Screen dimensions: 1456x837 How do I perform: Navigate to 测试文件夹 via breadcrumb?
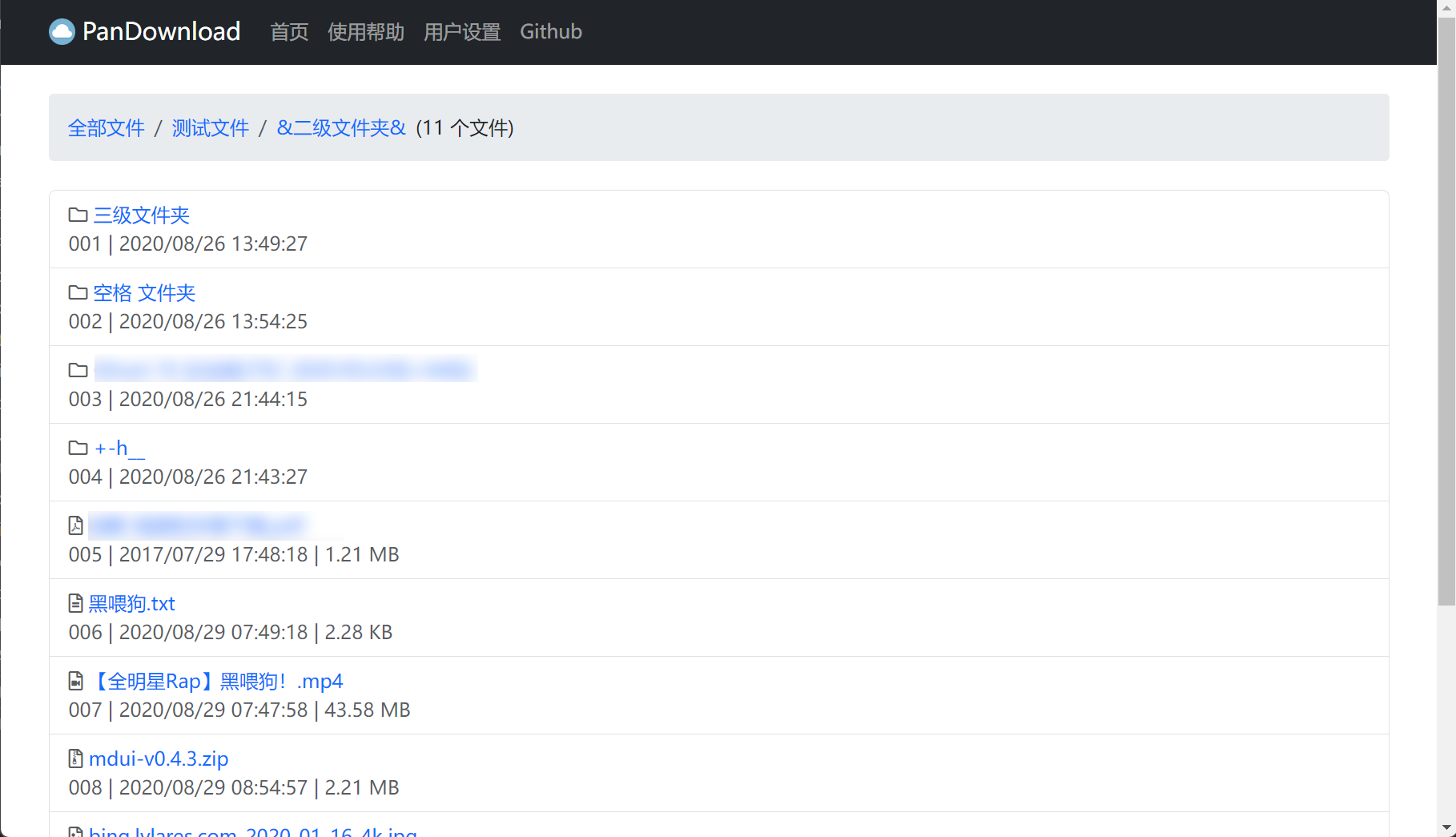click(x=210, y=128)
